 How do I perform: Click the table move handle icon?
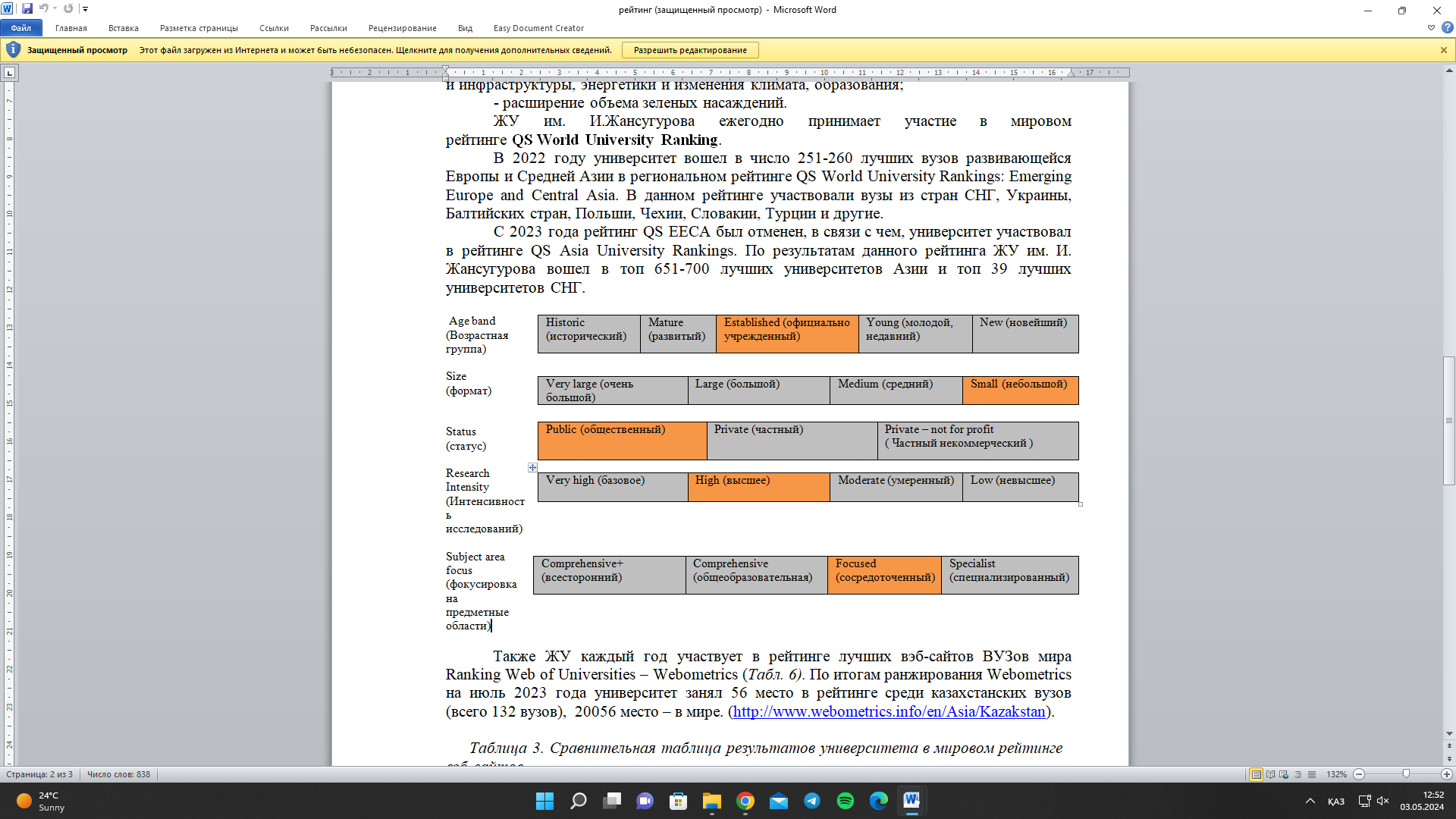coord(532,468)
